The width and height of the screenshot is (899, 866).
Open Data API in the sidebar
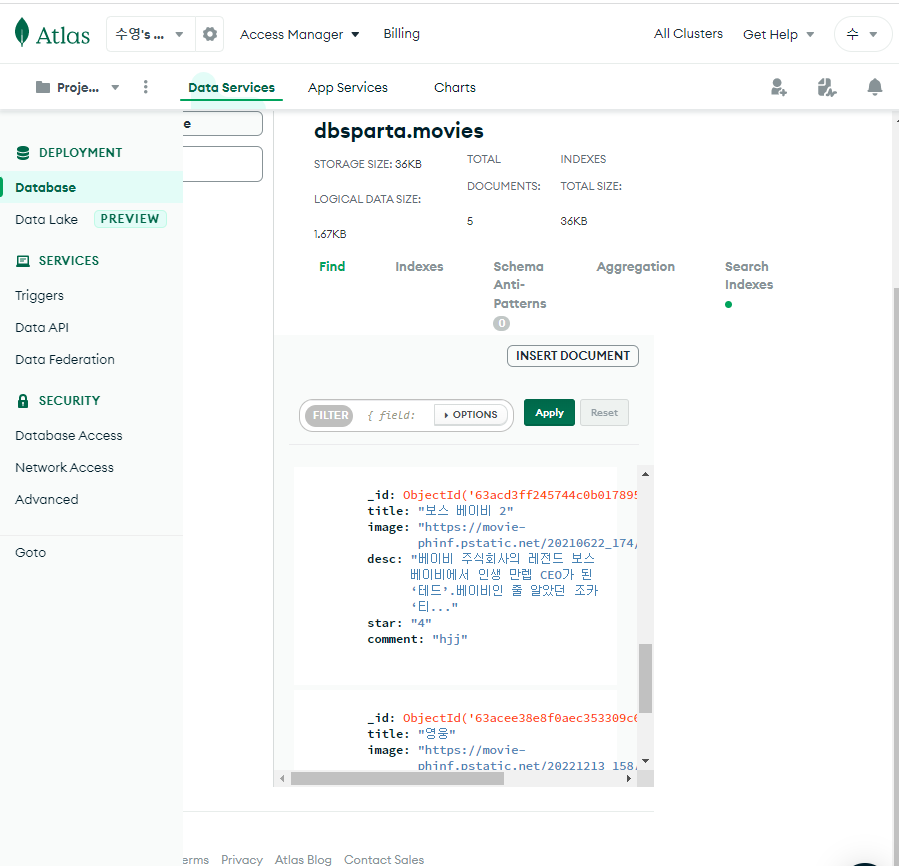point(42,327)
